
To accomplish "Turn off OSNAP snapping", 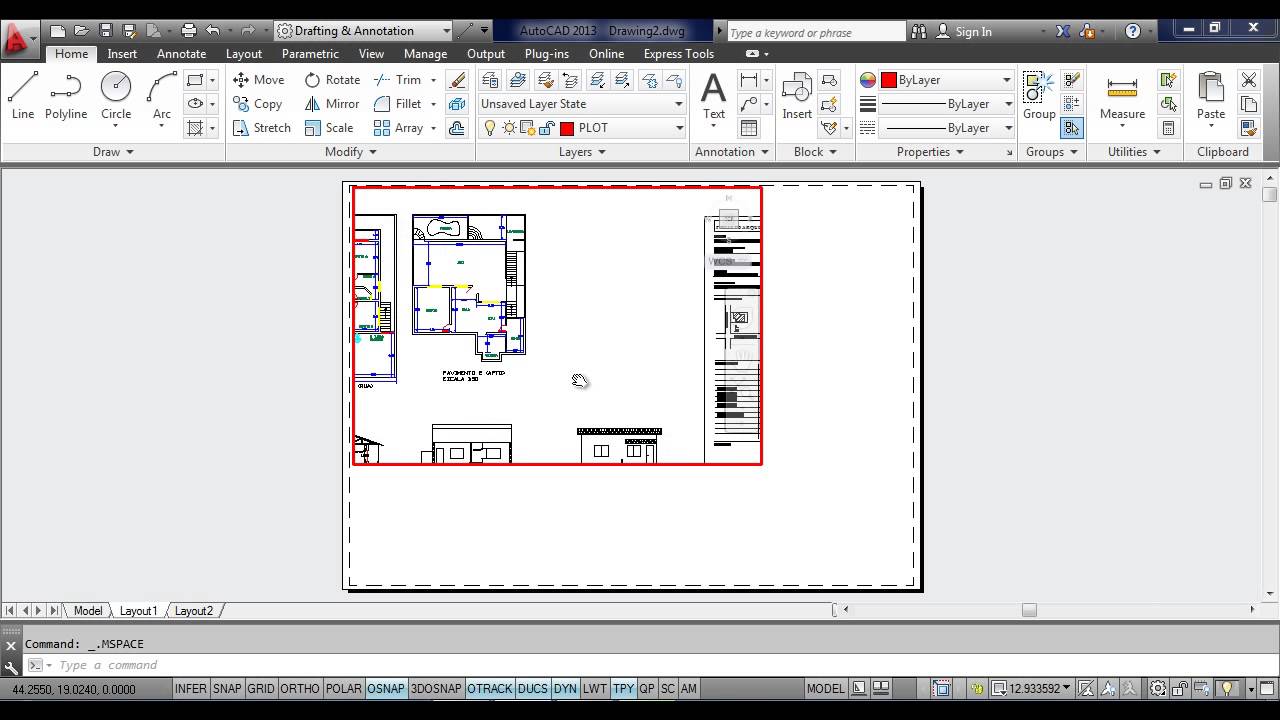I will (386, 688).
